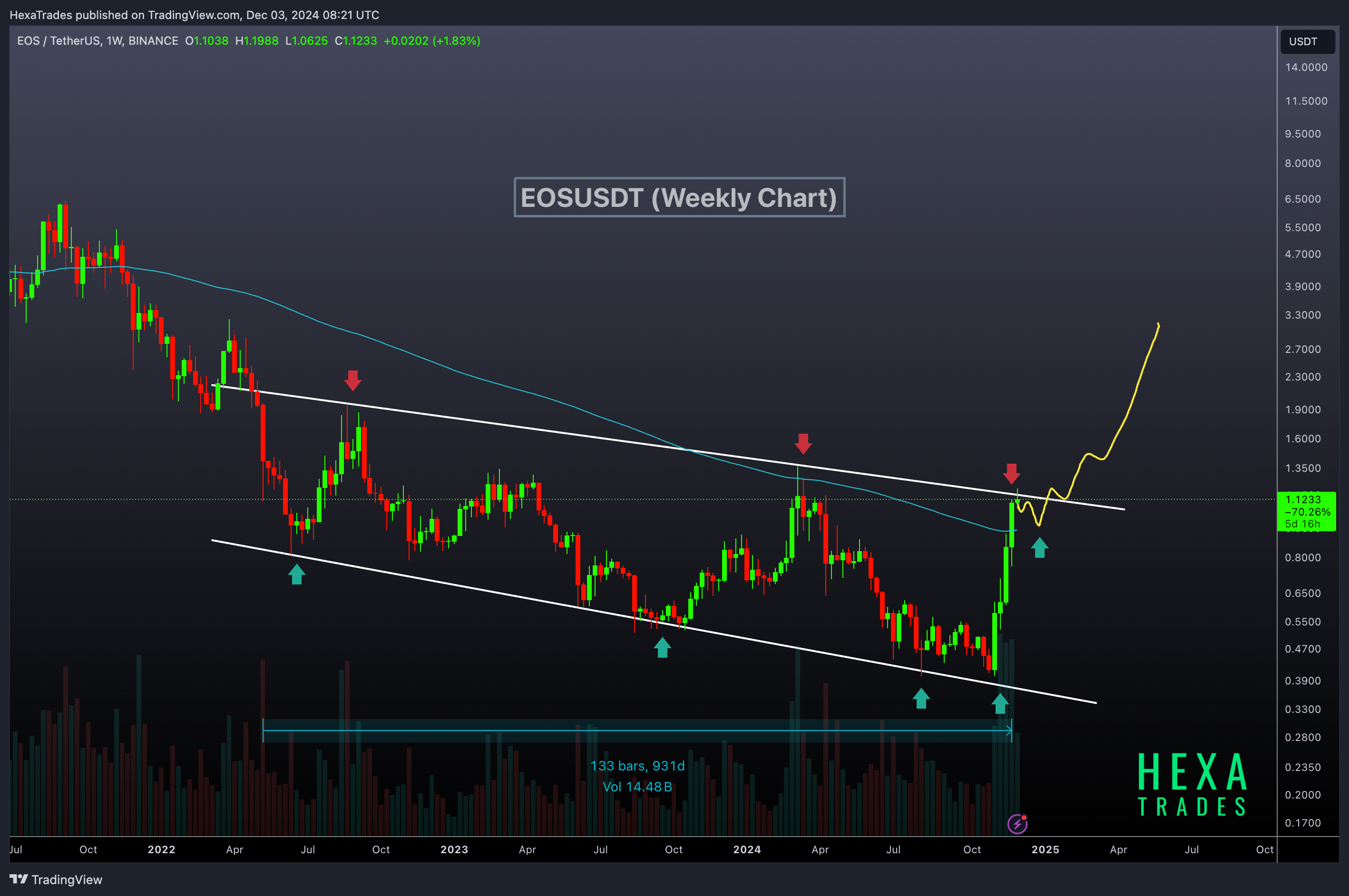1349x896 pixels.
Task: Click the open value O1.1038
Action: pos(207,40)
